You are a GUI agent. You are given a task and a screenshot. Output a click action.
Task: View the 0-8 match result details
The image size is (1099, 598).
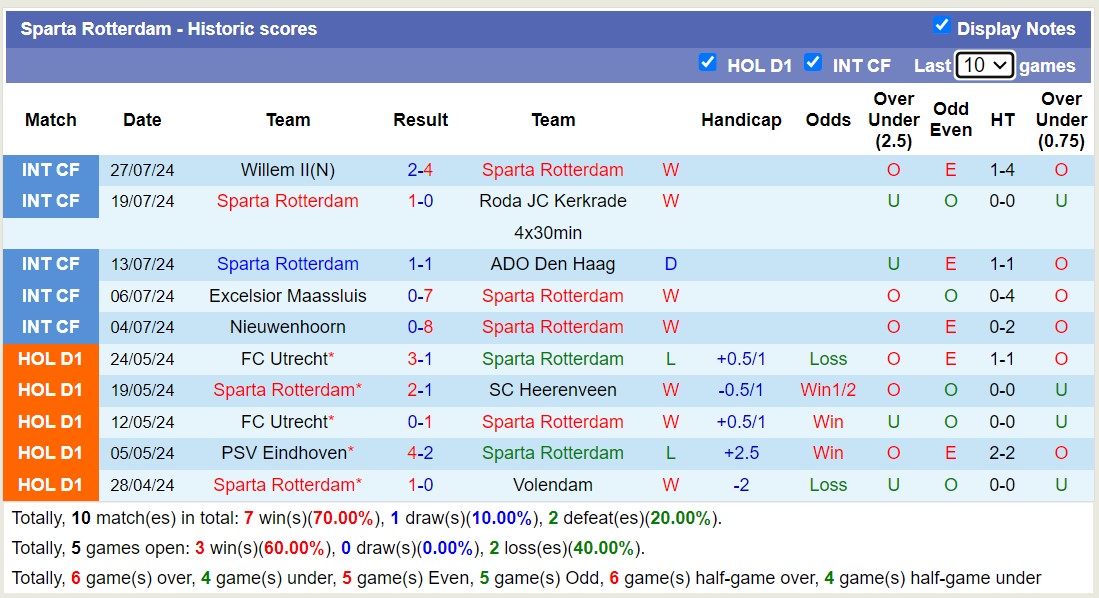click(420, 327)
